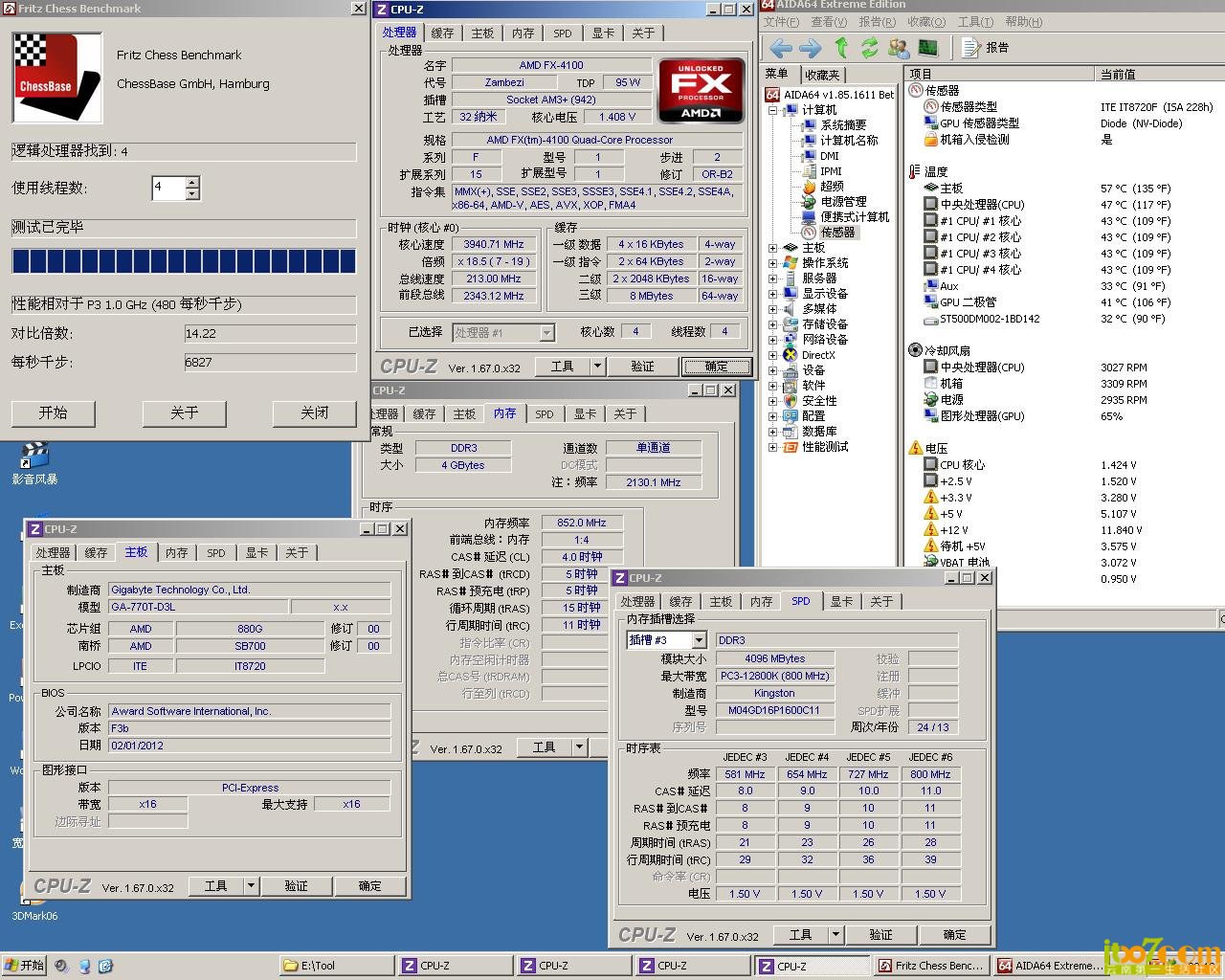Open the 帮助(H) menu in AIDA64

[x=1023, y=22]
